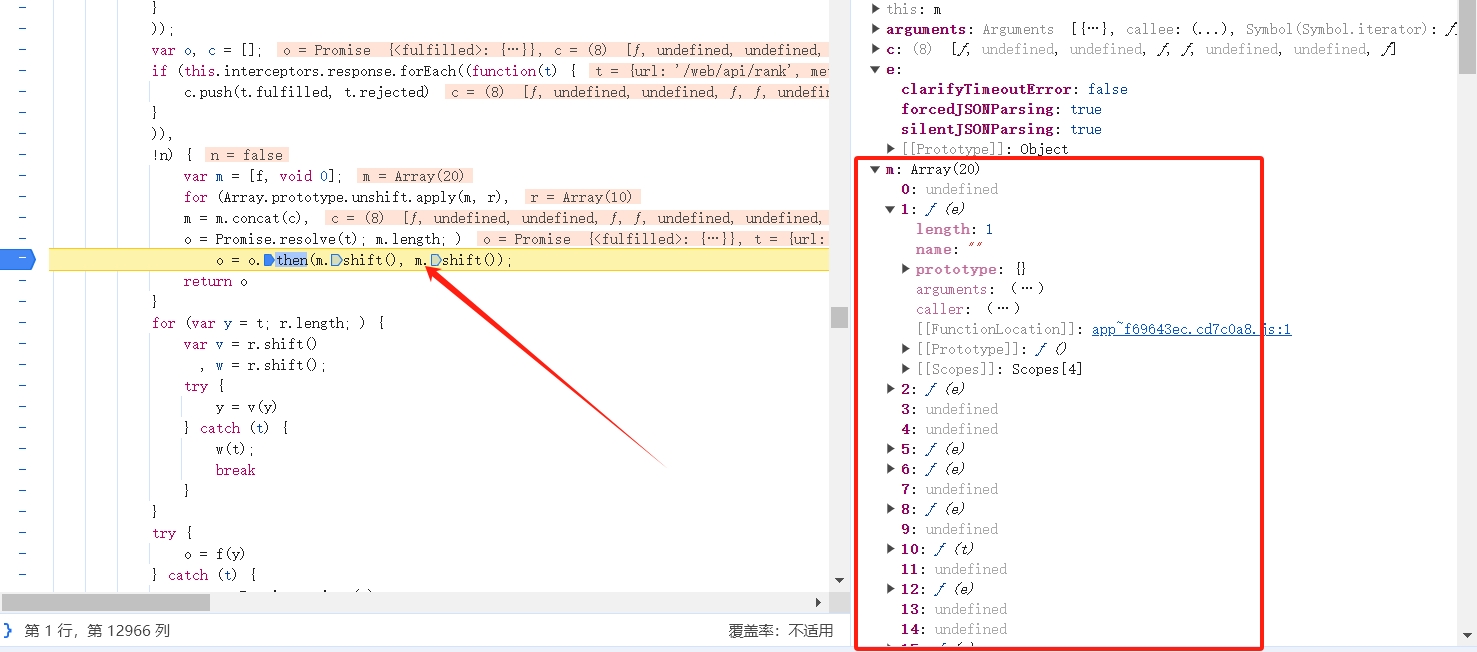
Task: Click the inline value 'n = false'
Action: point(247,155)
